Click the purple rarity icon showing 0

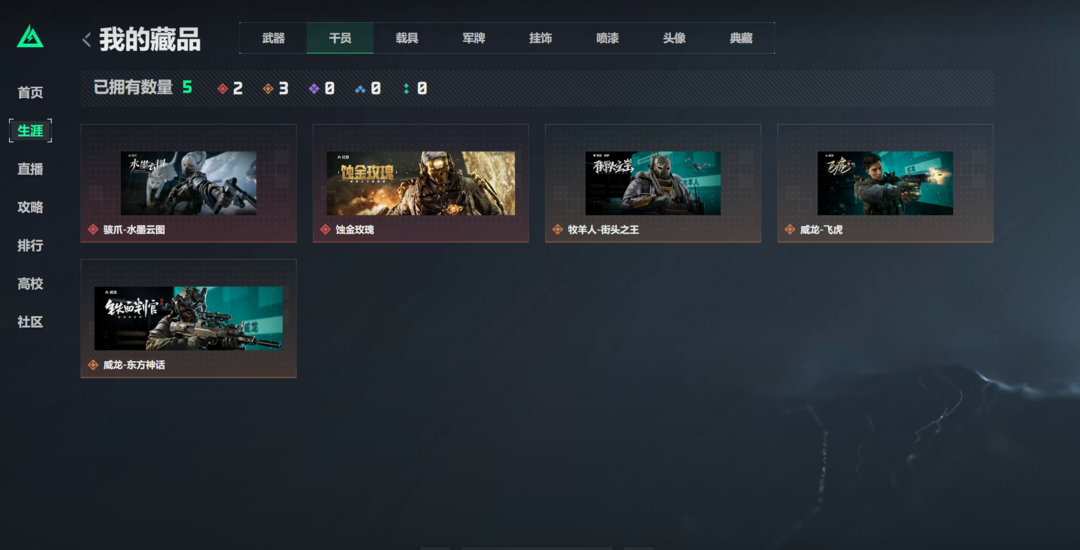314,88
